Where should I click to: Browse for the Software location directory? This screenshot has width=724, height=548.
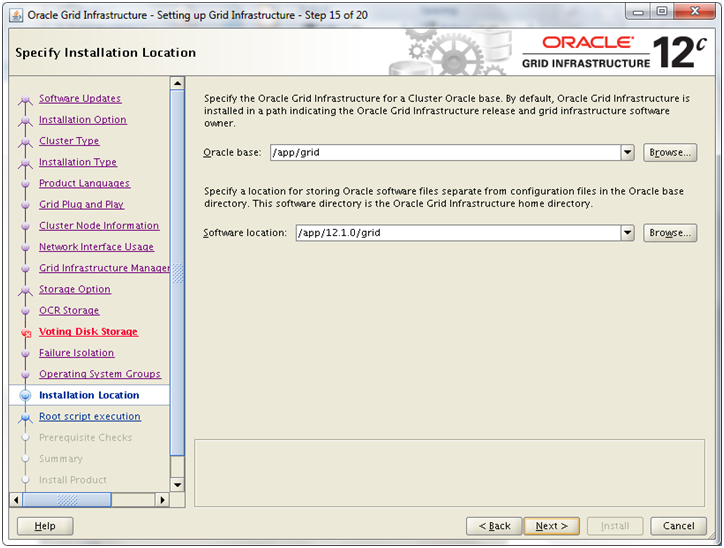670,233
